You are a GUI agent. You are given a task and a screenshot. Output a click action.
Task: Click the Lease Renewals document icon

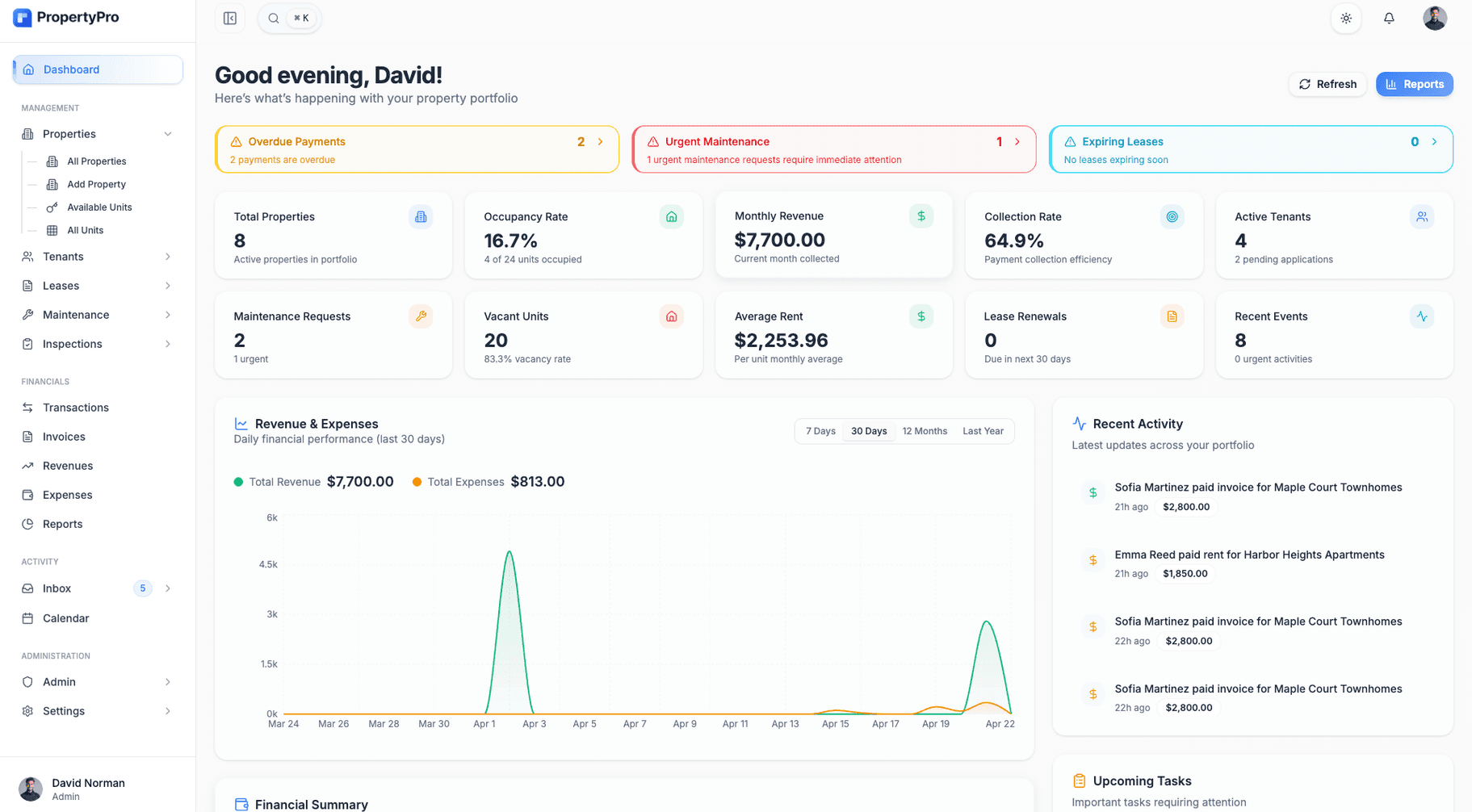point(1172,316)
